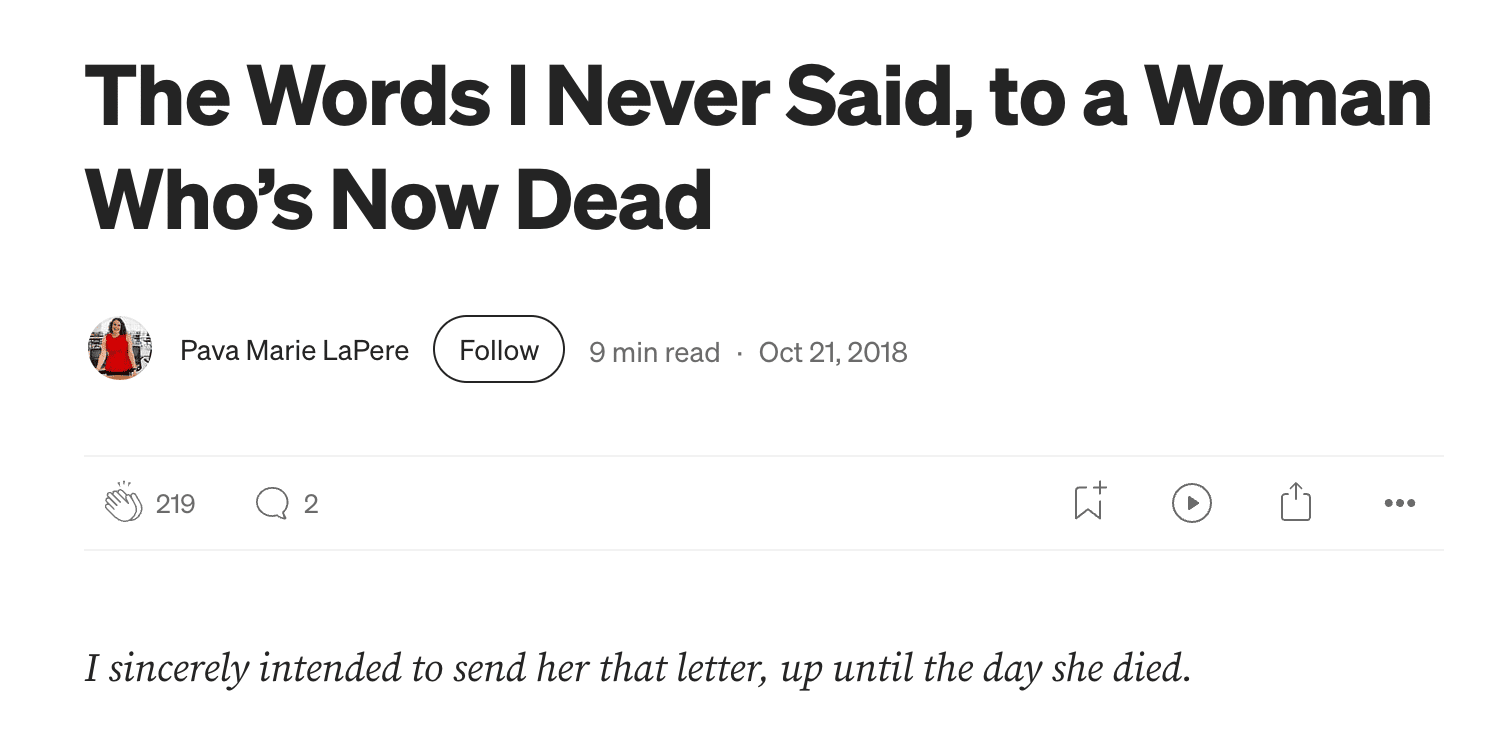Click the word 'died' ending the first sentence
1488x750 pixels.
(x=1156, y=668)
